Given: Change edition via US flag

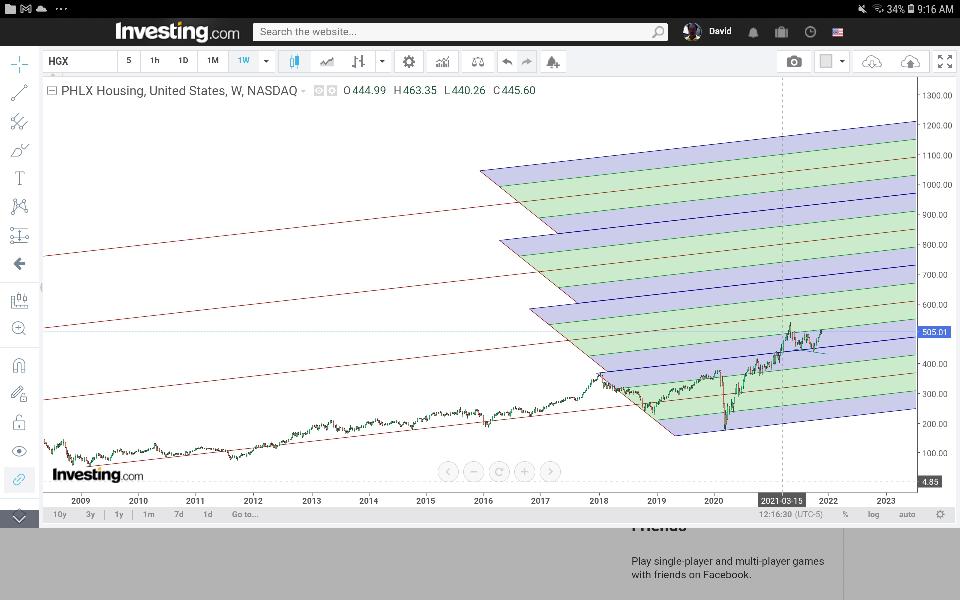Looking at the screenshot, I should click(838, 32).
